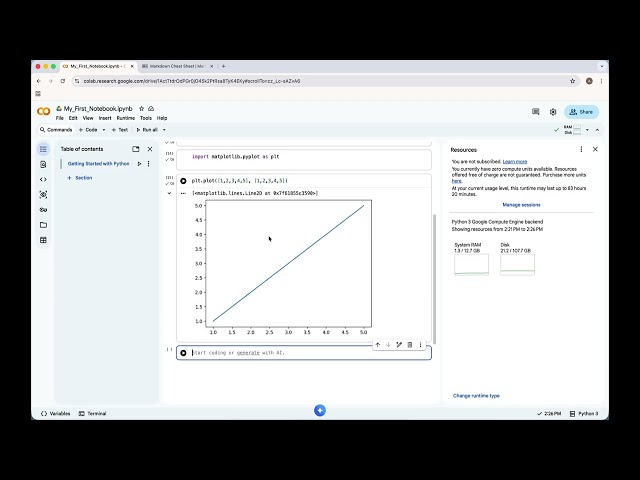This screenshot has width=640, height=480.
Task: Add a new Section in contents
Action: 80,178
